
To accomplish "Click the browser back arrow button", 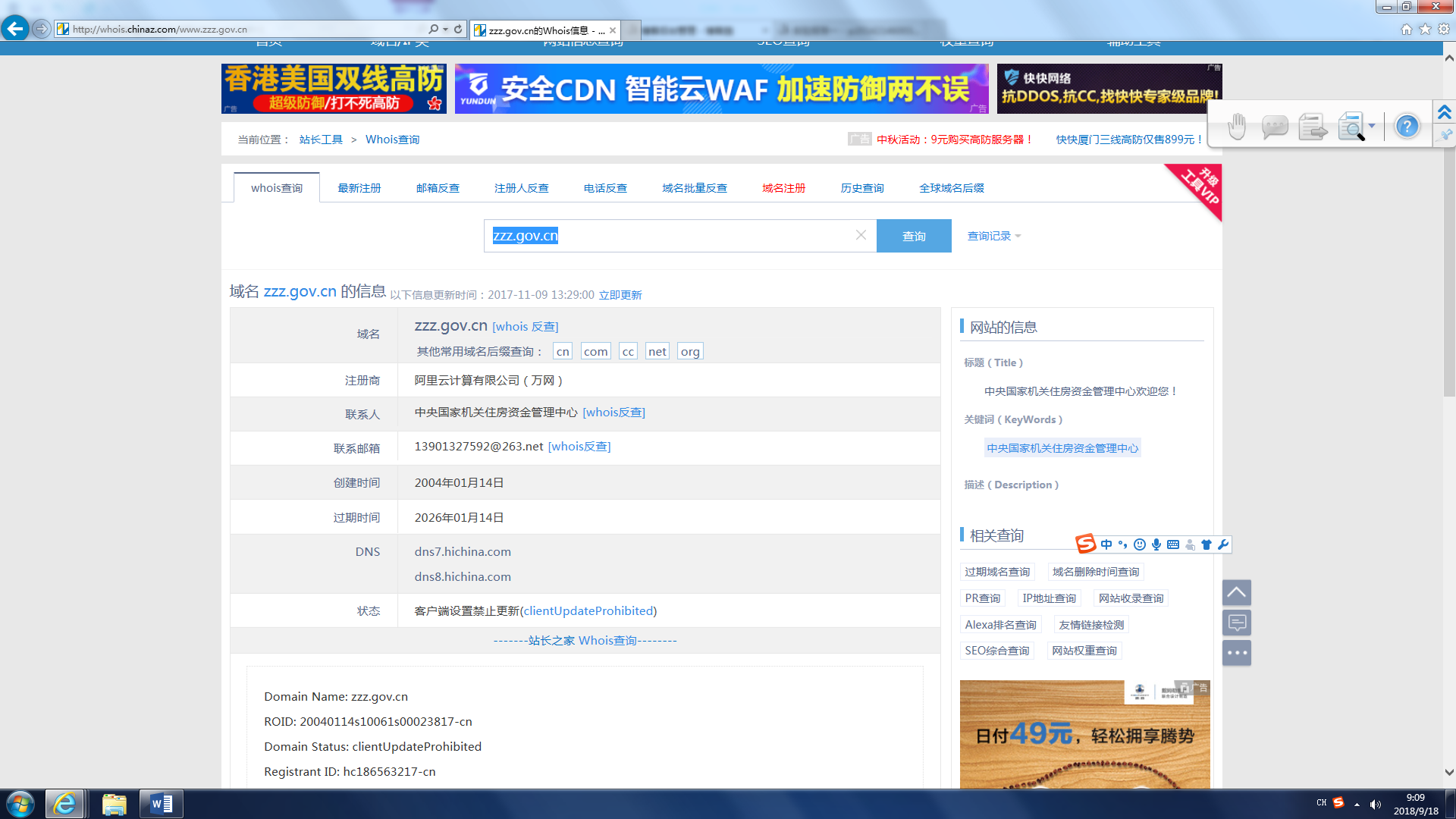I will click(x=14, y=29).
